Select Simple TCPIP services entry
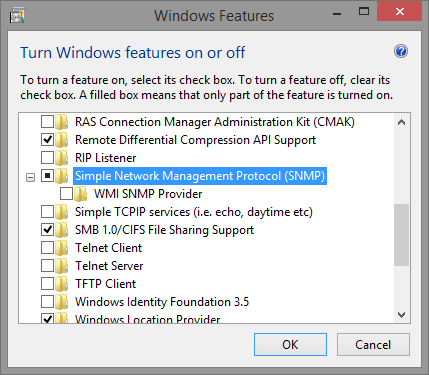 [x=194, y=212]
